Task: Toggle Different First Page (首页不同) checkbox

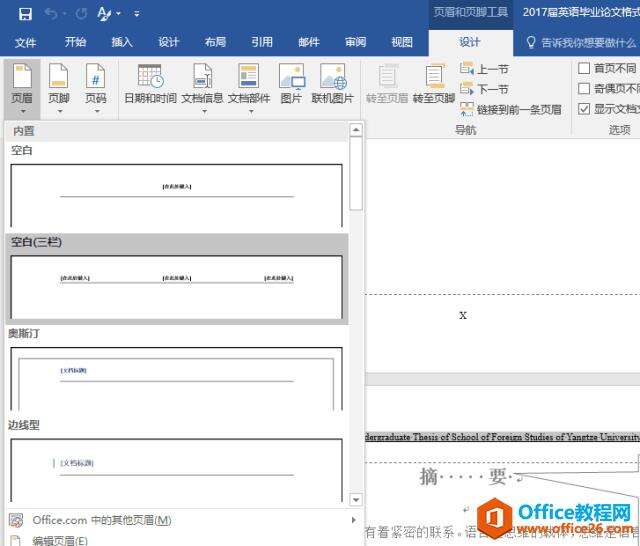Action: click(584, 68)
